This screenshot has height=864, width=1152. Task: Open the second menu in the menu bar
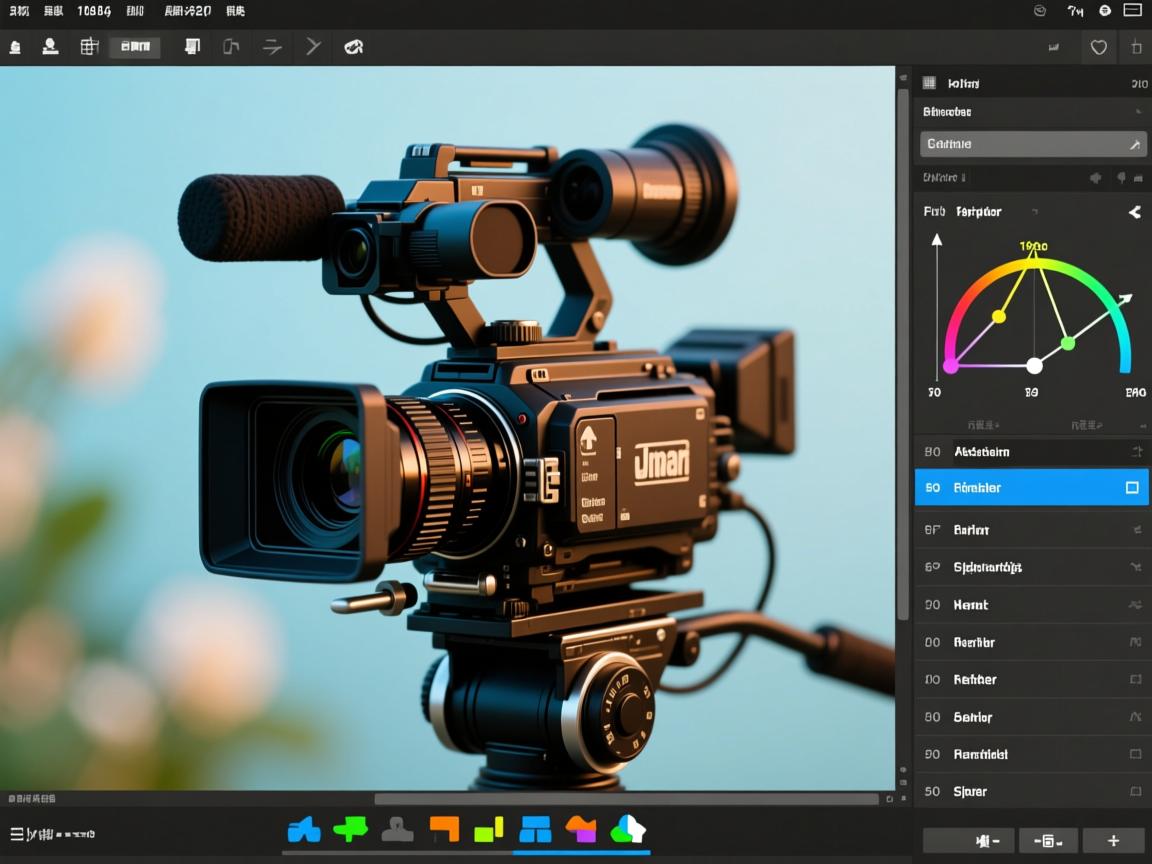(54, 11)
